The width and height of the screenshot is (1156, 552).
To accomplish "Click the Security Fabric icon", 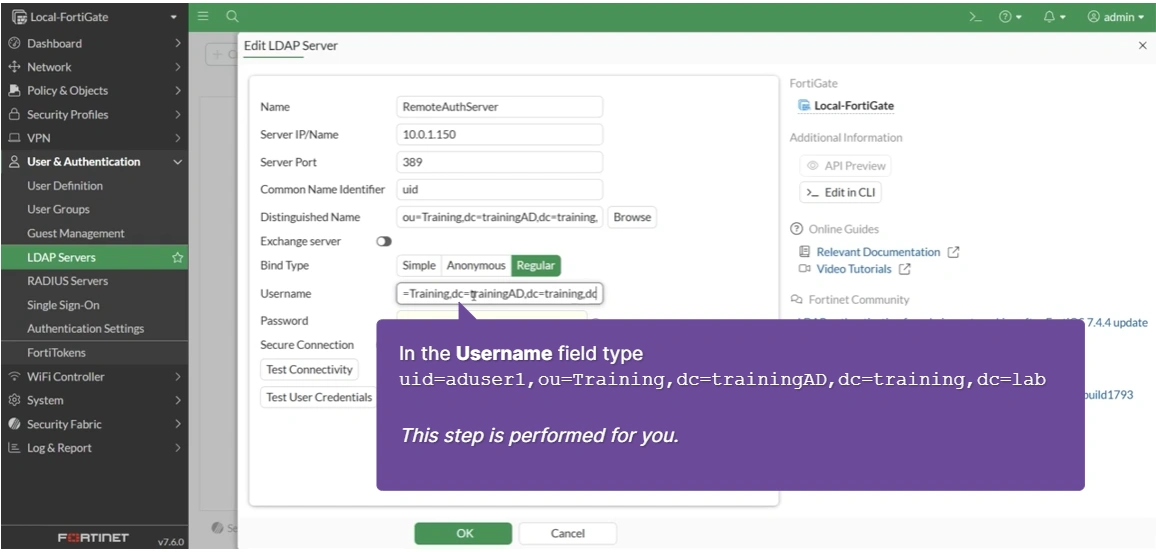I will pos(13,424).
